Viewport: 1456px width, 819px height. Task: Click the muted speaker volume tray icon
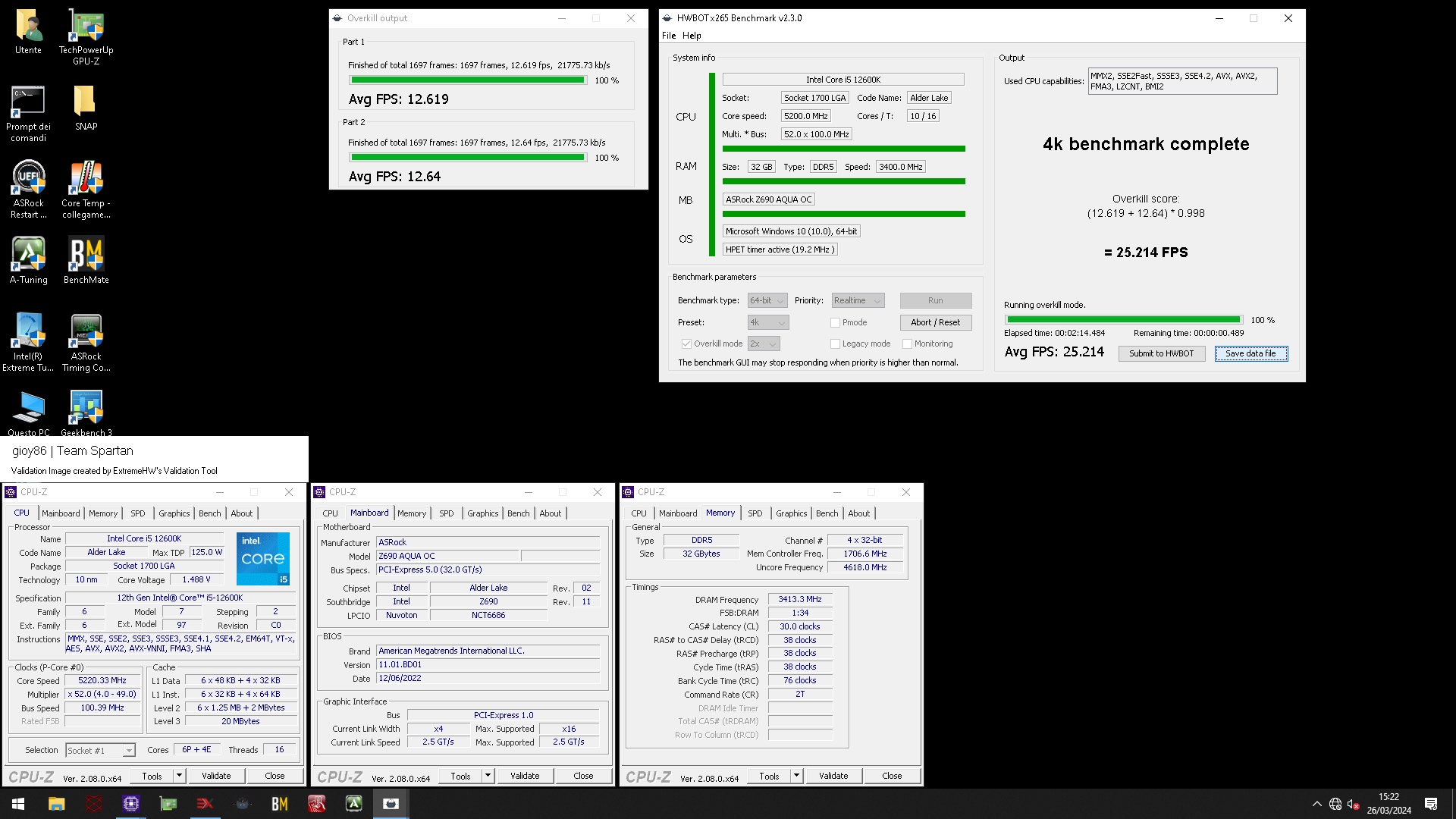(x=1353, y=804)
